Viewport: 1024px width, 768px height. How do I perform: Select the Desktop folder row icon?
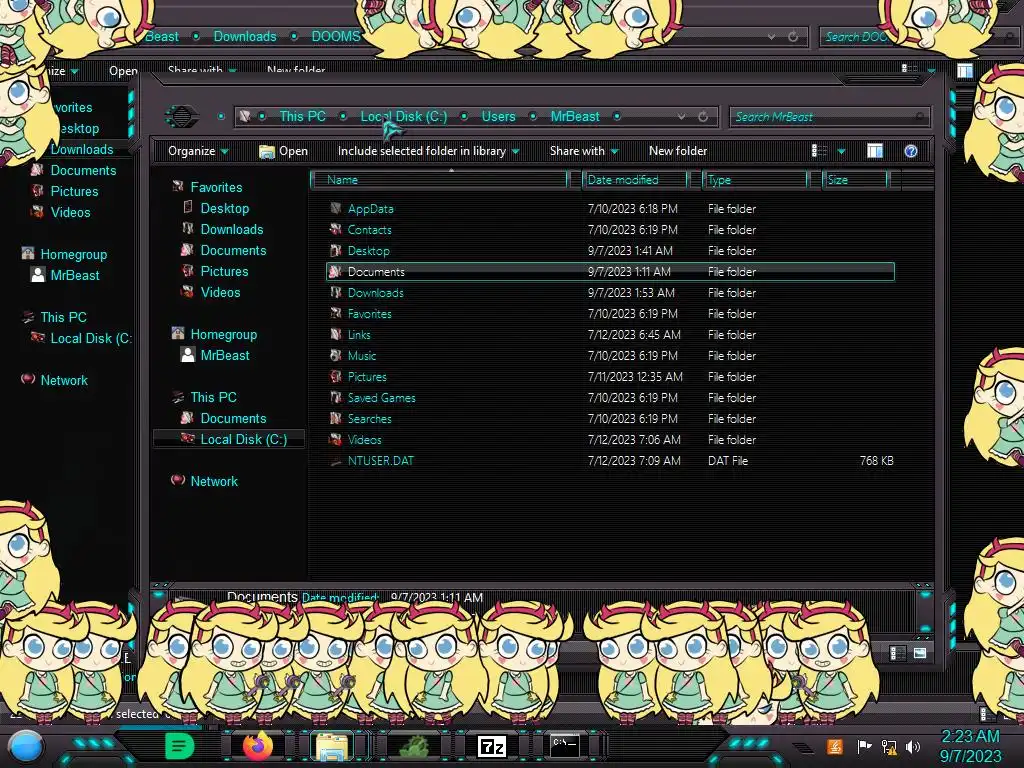coord(336,250)
